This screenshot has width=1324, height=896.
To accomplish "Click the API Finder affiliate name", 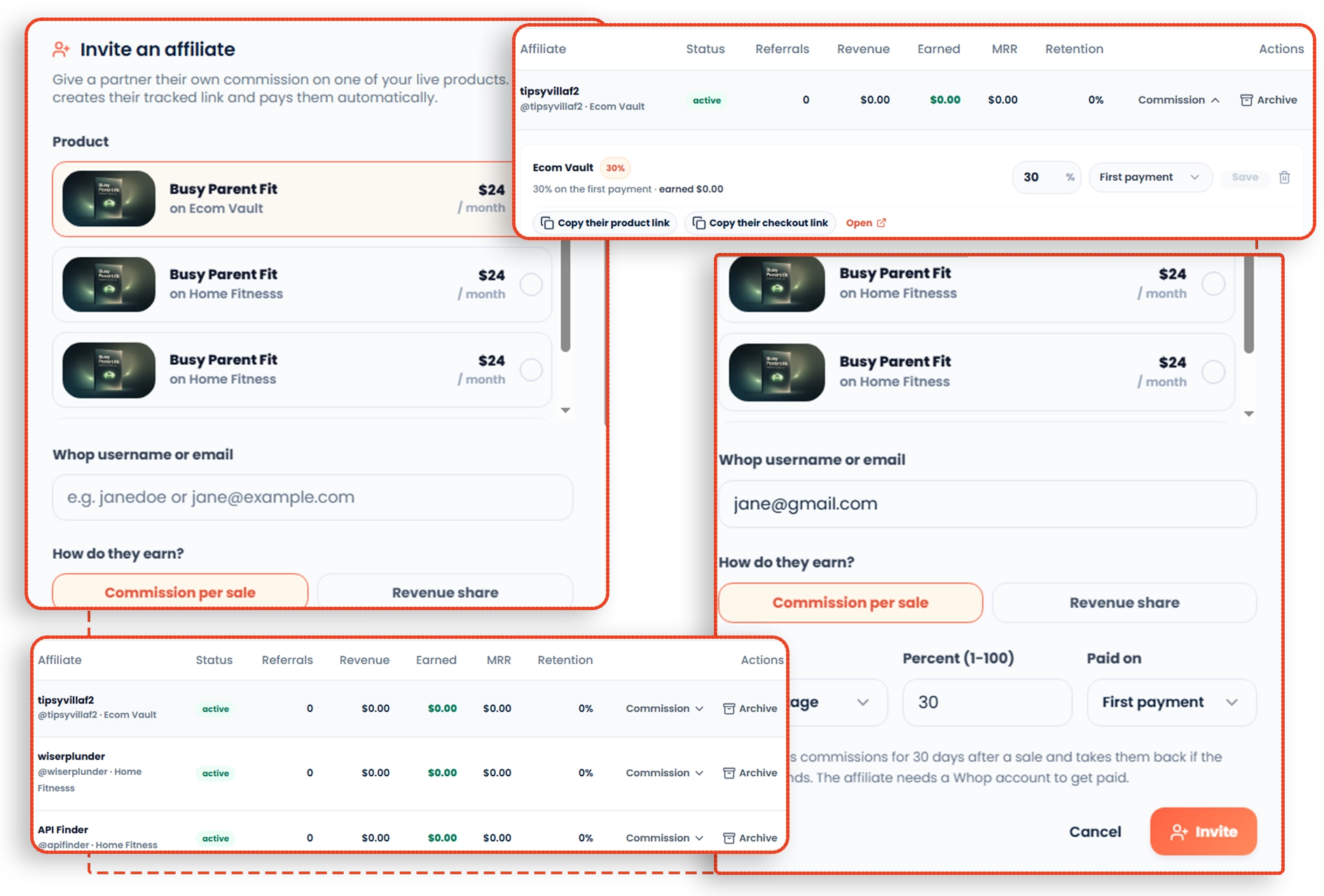I will pos(63,829).
